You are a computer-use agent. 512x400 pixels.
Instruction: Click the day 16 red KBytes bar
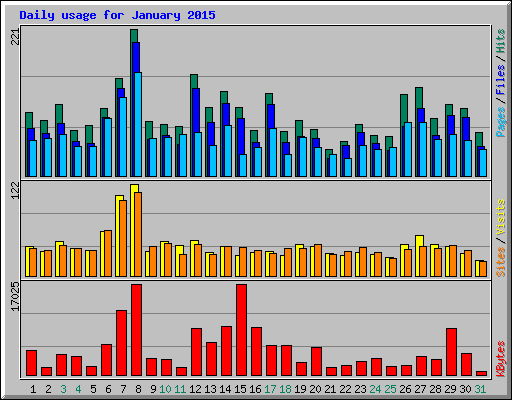pyautogui.click(x=256, y=351)
